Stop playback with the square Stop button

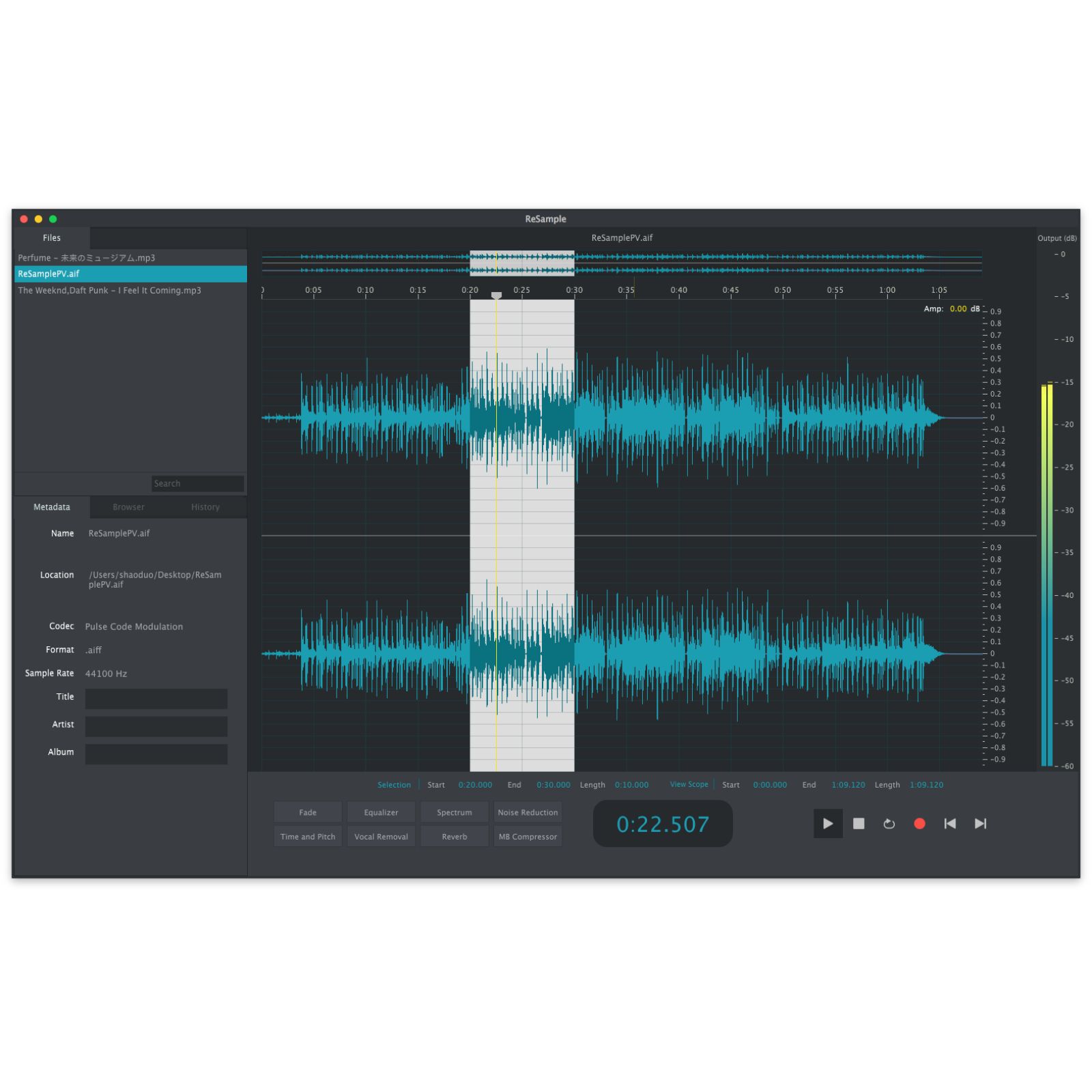(859, 824)
